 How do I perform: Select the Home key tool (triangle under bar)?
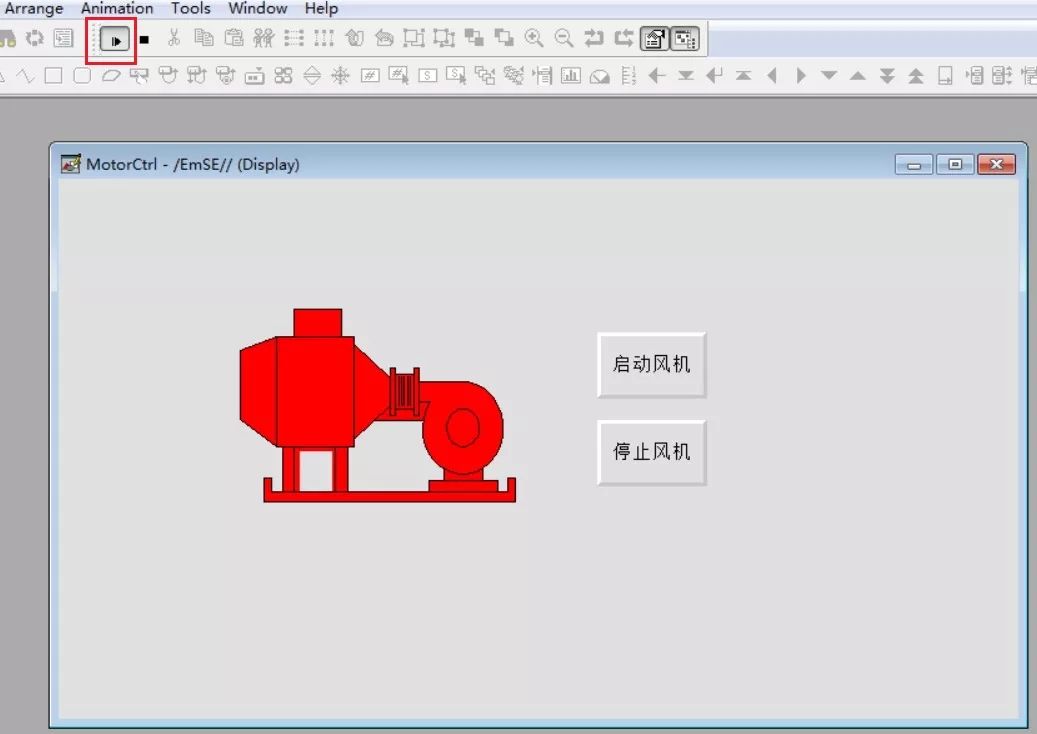pos(743,75)
